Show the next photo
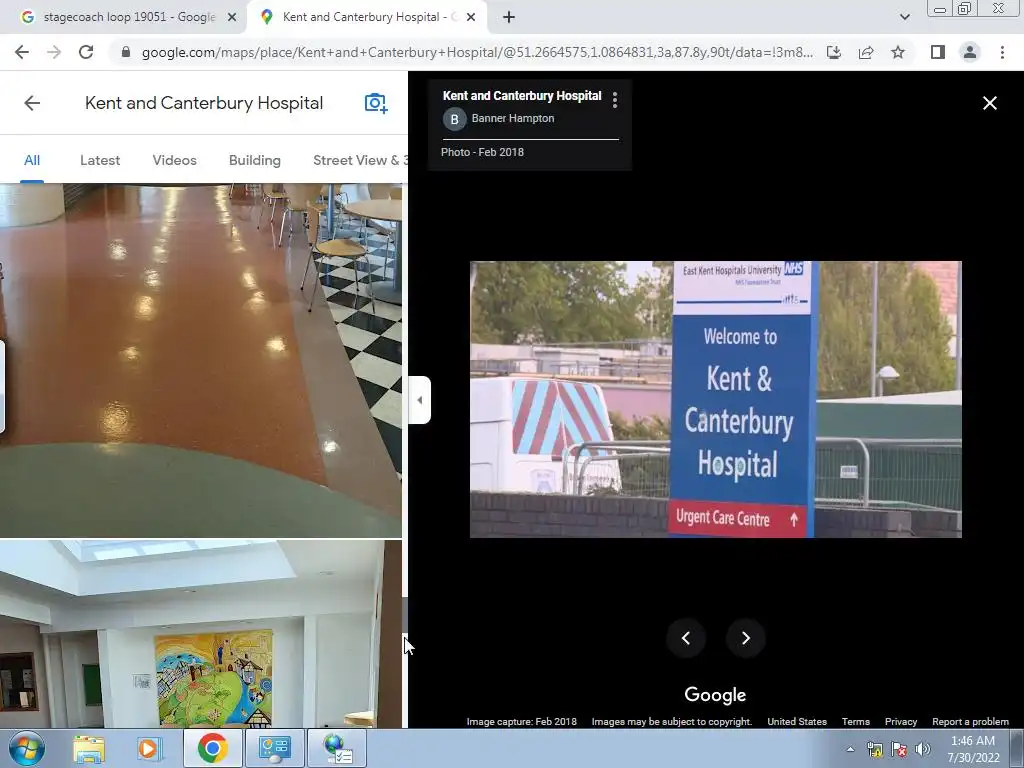 pyautogui.click(x=745, y=638)
